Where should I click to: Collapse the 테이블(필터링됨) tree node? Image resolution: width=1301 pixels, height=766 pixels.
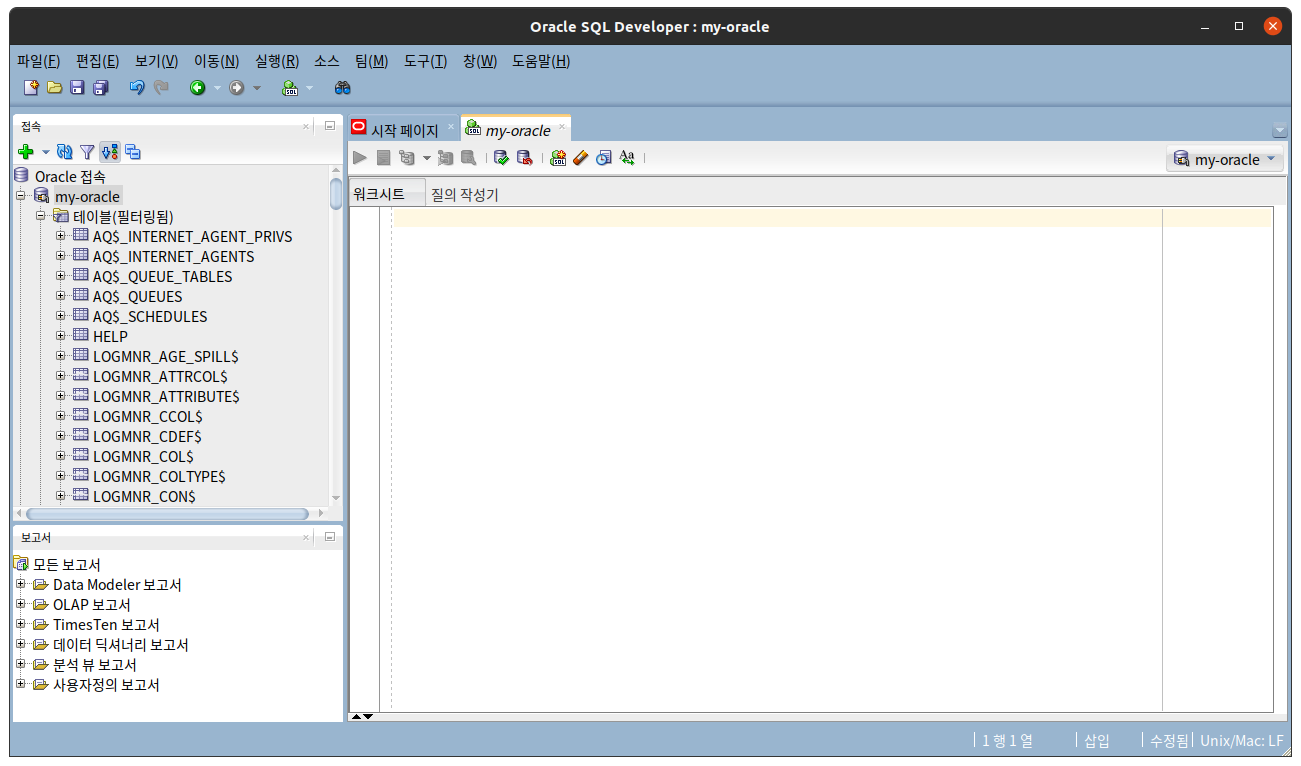point(41,216)
